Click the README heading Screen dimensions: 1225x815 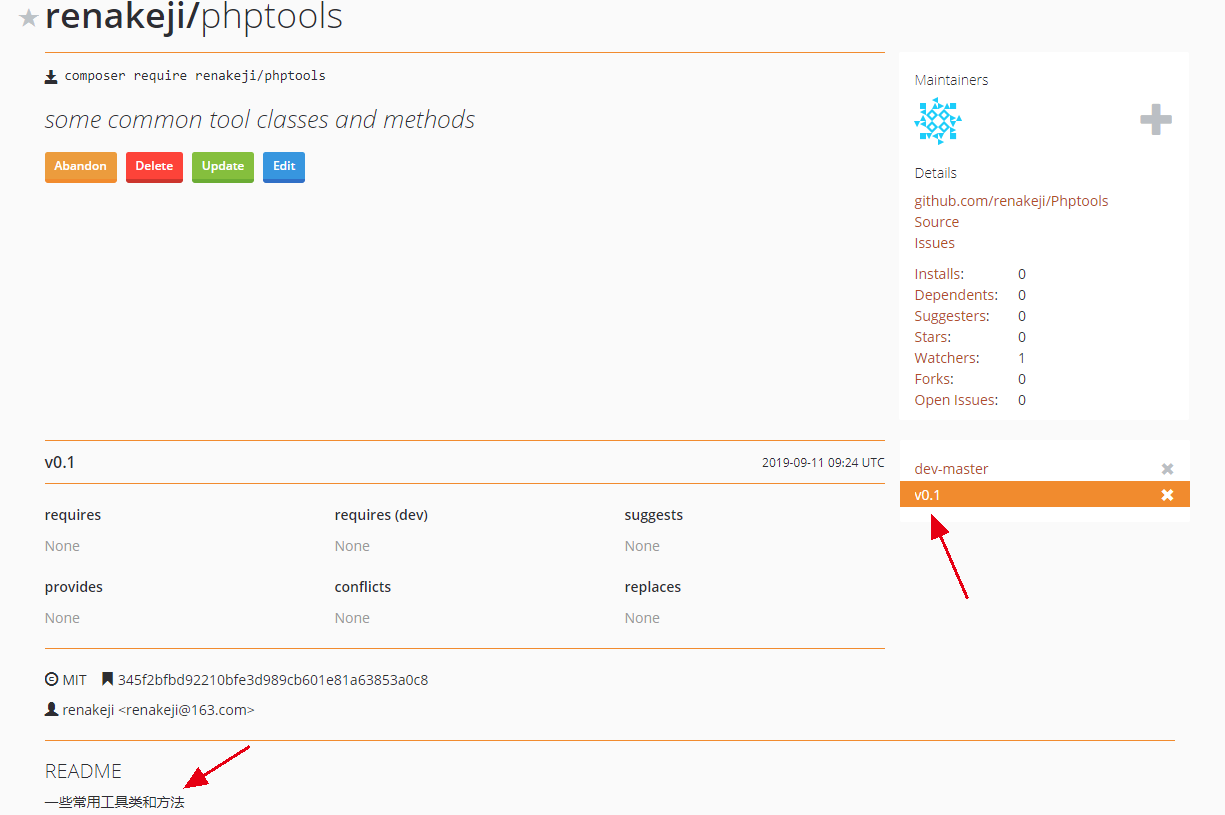click(83, 771)
